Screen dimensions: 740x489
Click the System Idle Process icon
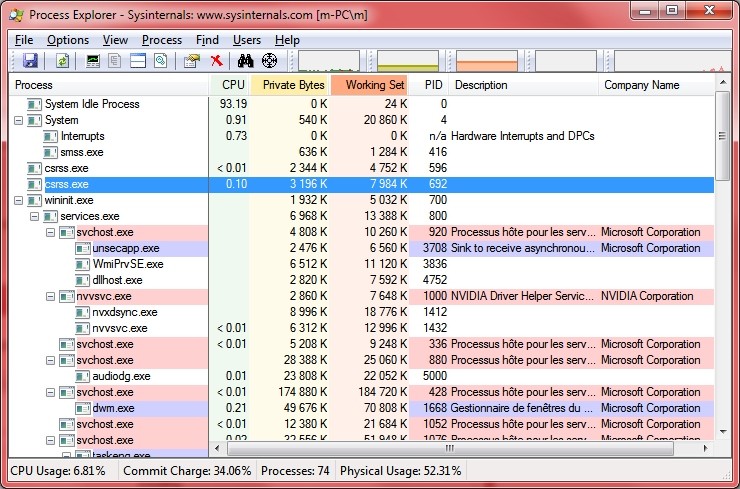pos(34,104)
